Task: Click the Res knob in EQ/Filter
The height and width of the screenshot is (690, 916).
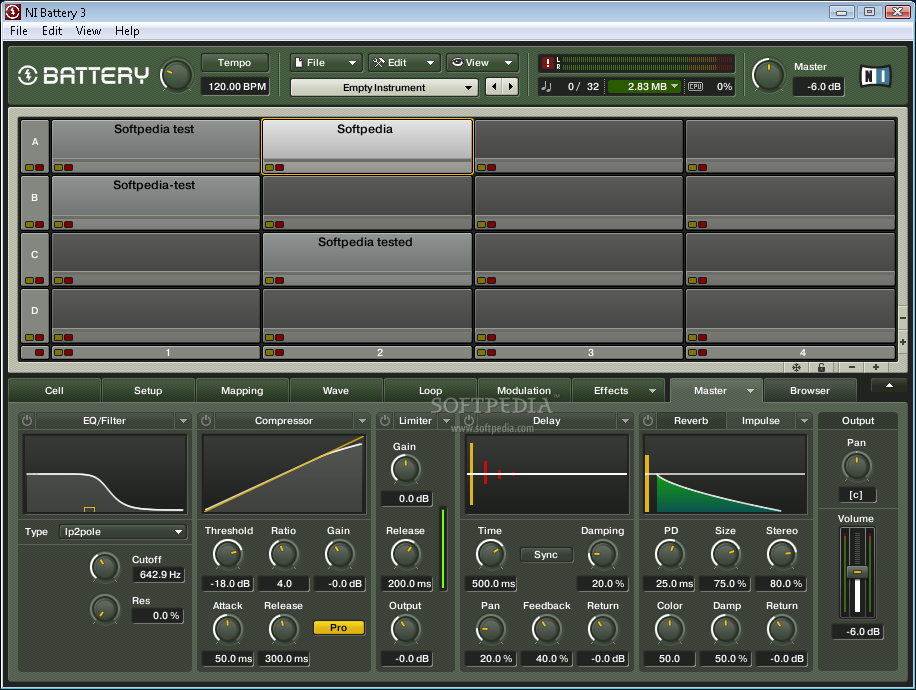Action: click(x=105, y=609)
